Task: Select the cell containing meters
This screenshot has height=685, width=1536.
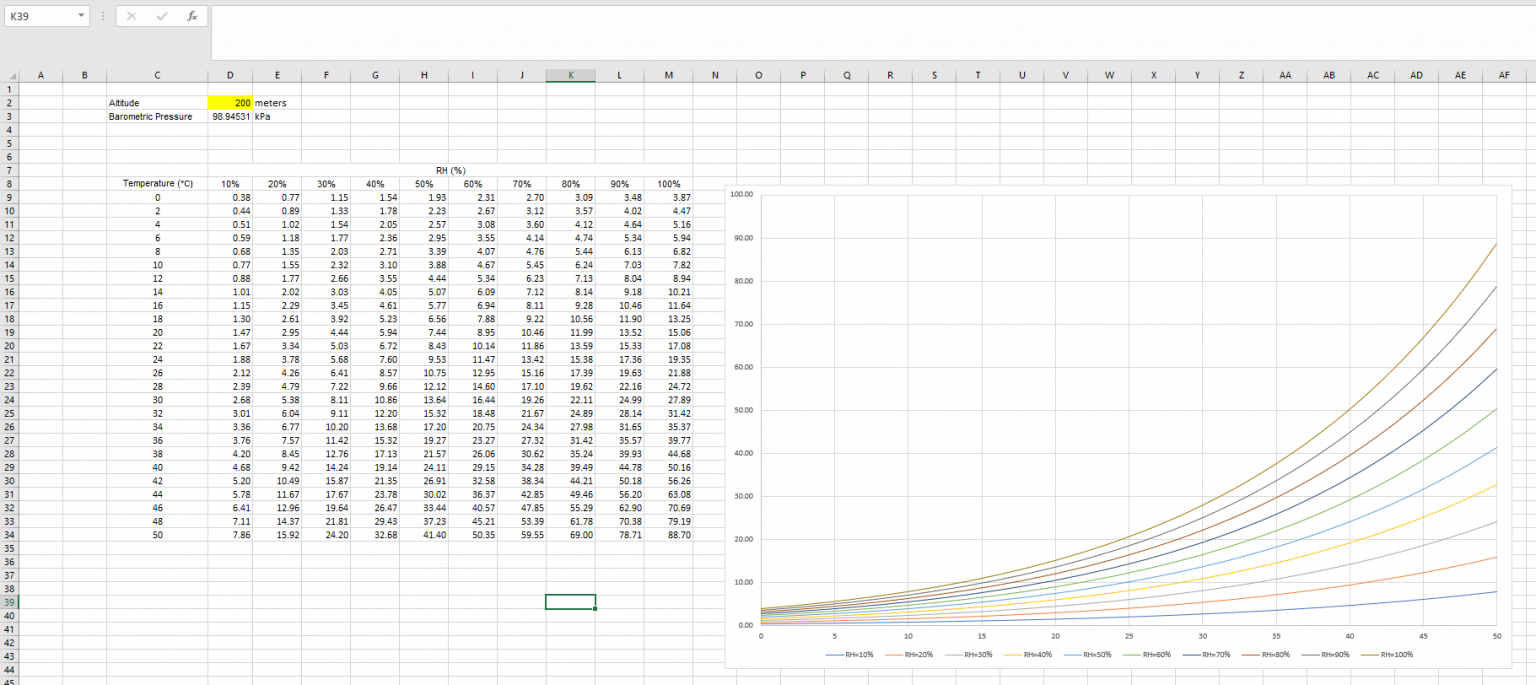Action: coord(277,102)
